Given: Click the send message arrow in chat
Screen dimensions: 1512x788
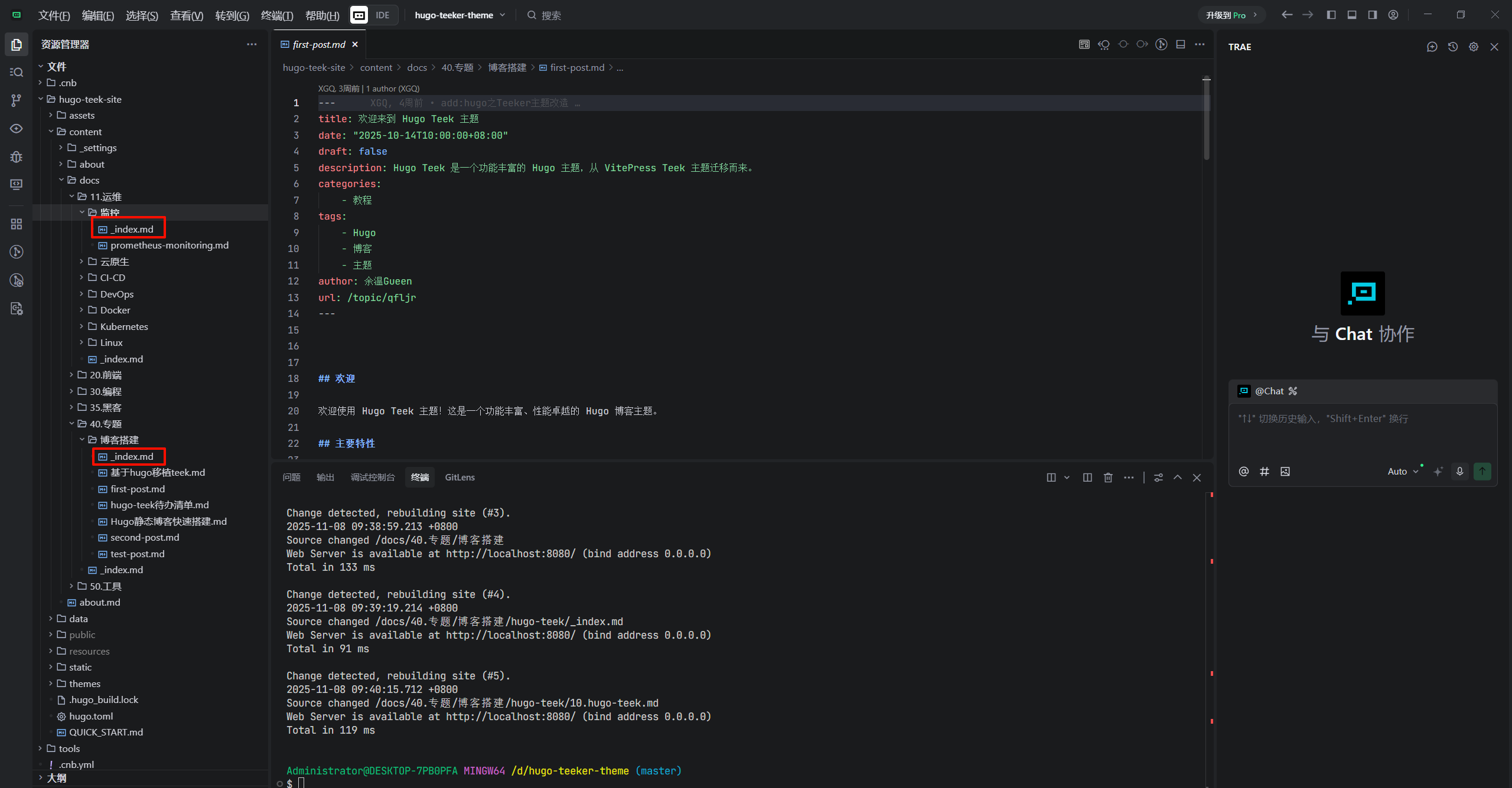Looking at the screenshot, I should point(1482,471).
